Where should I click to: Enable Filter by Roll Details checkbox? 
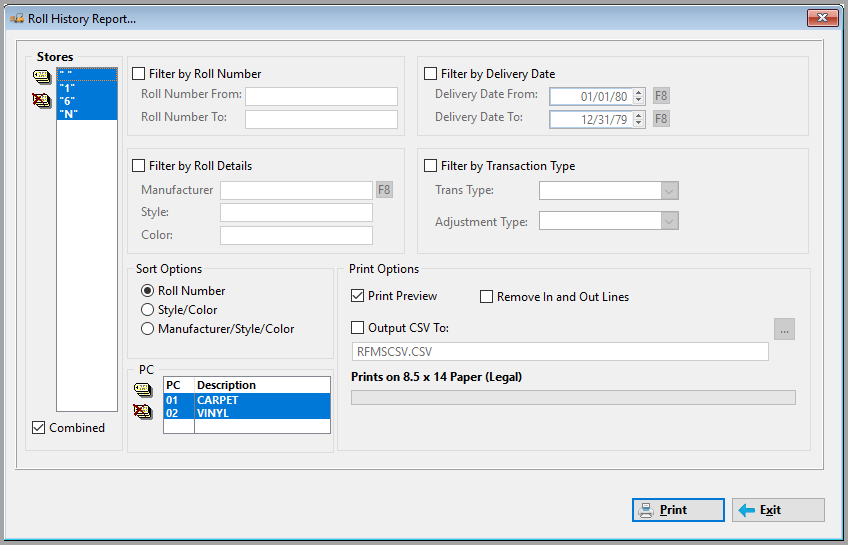point(138,165)
